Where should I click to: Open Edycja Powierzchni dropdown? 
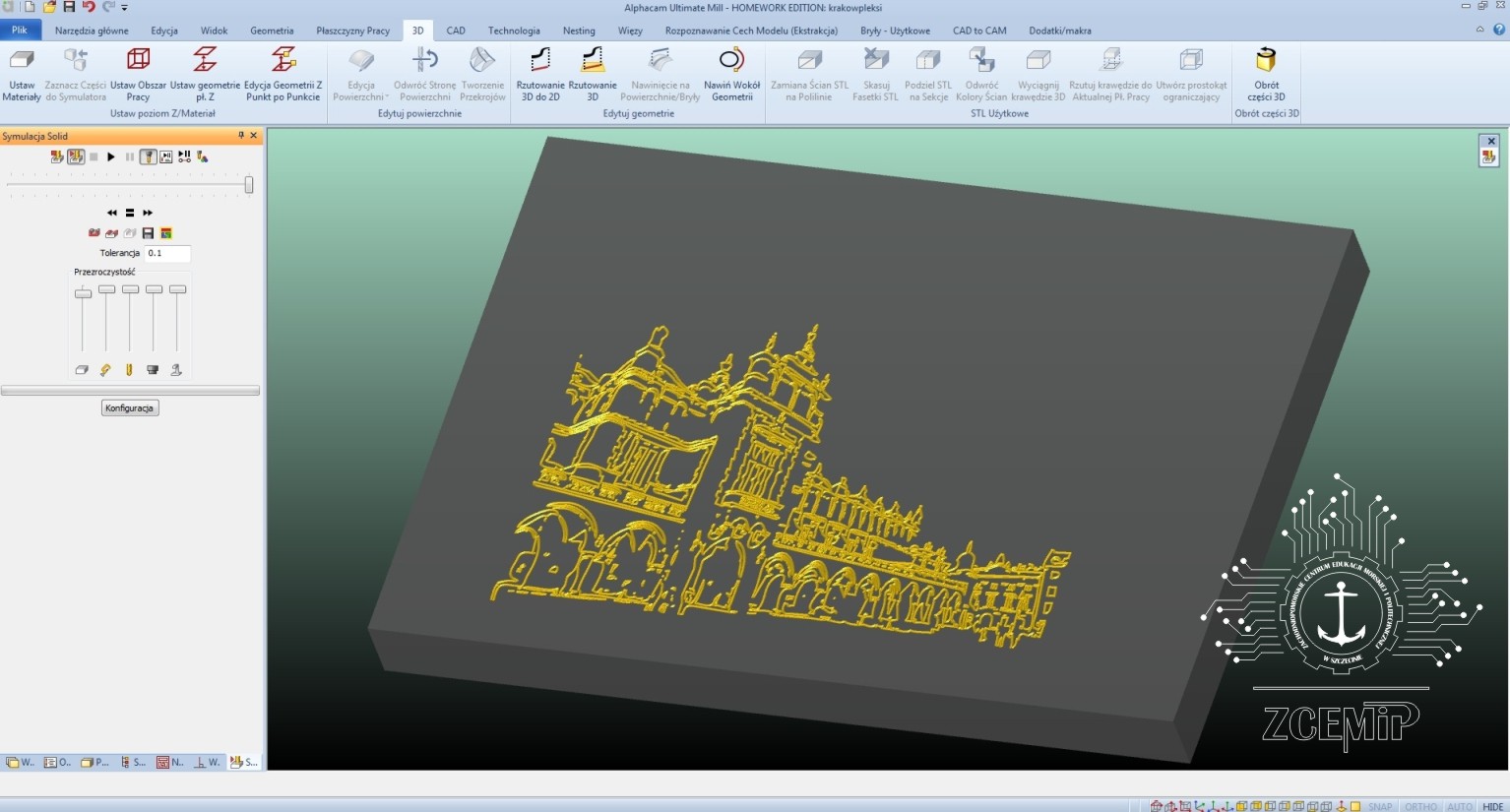[361, 75]
